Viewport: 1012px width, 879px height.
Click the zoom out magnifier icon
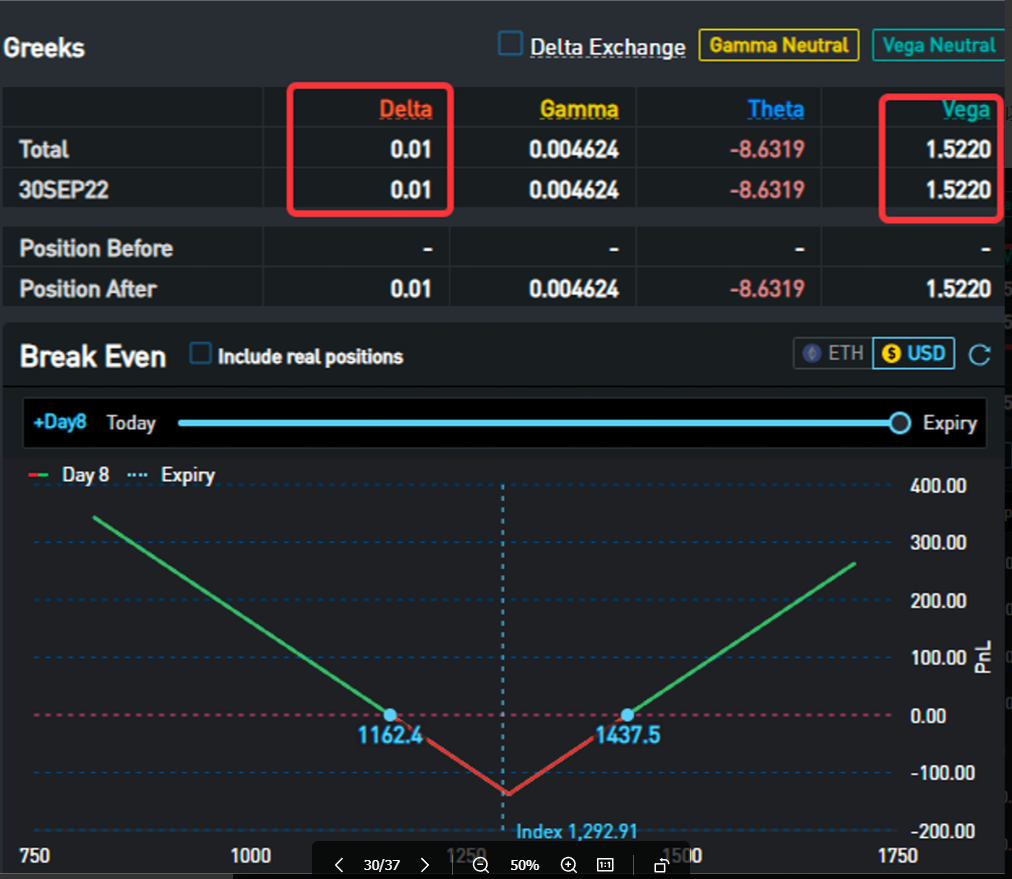coord(481,865)
